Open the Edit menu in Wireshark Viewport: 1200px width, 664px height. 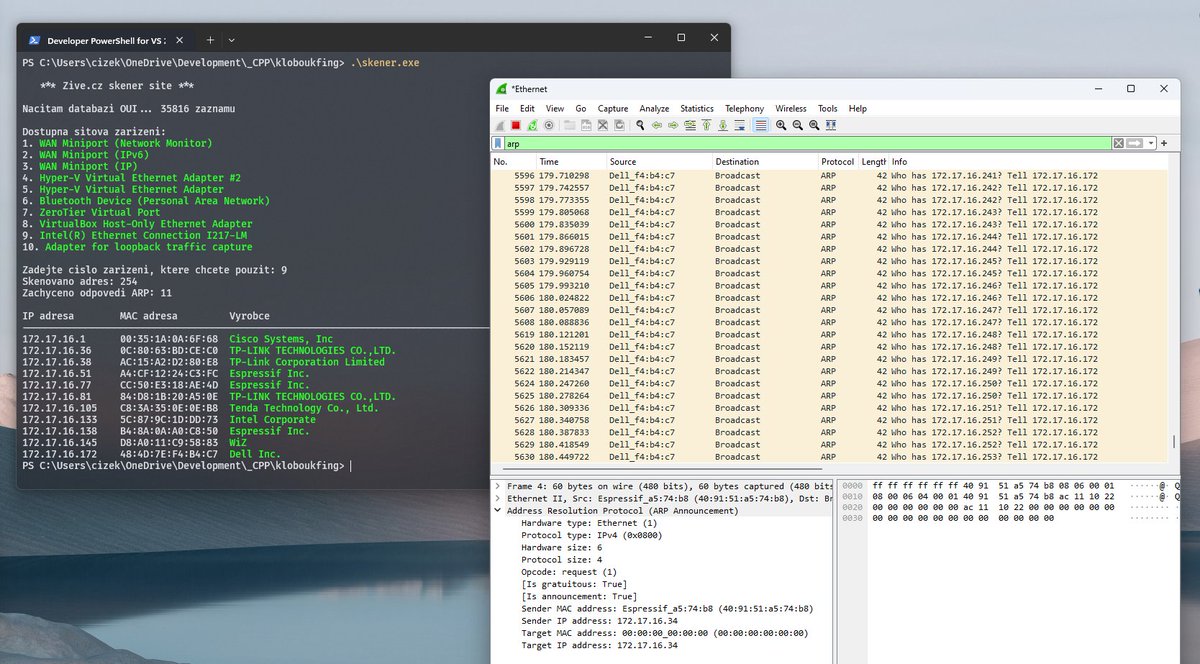coord(527,108)
